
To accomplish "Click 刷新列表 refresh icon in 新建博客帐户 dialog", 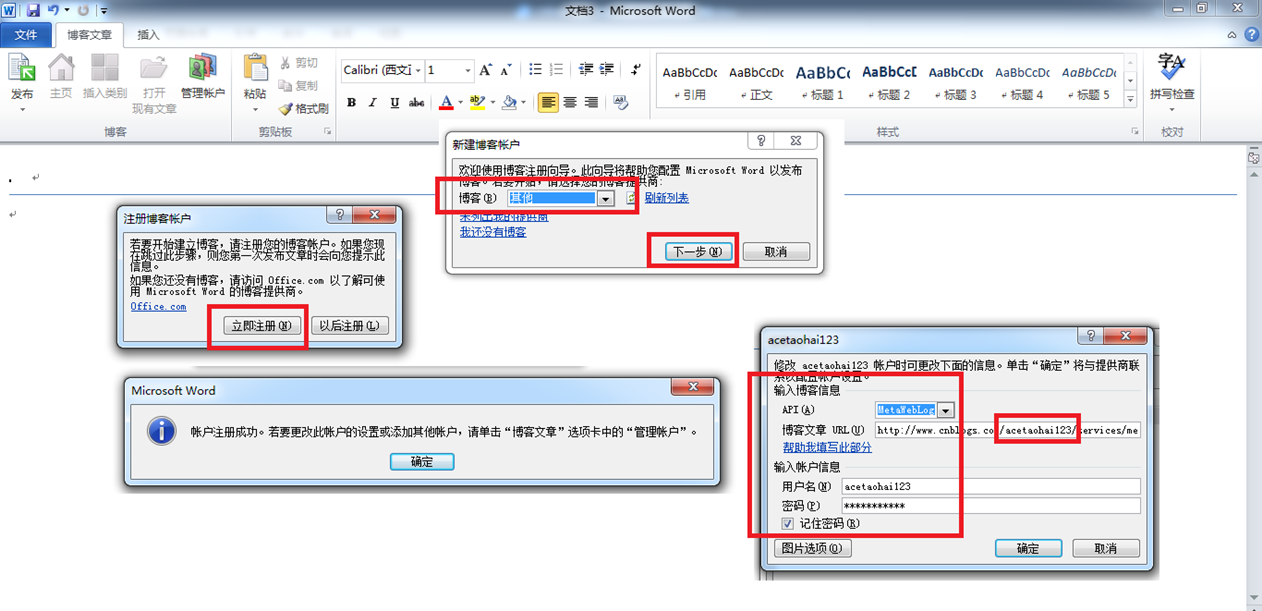I will [632, 198].
